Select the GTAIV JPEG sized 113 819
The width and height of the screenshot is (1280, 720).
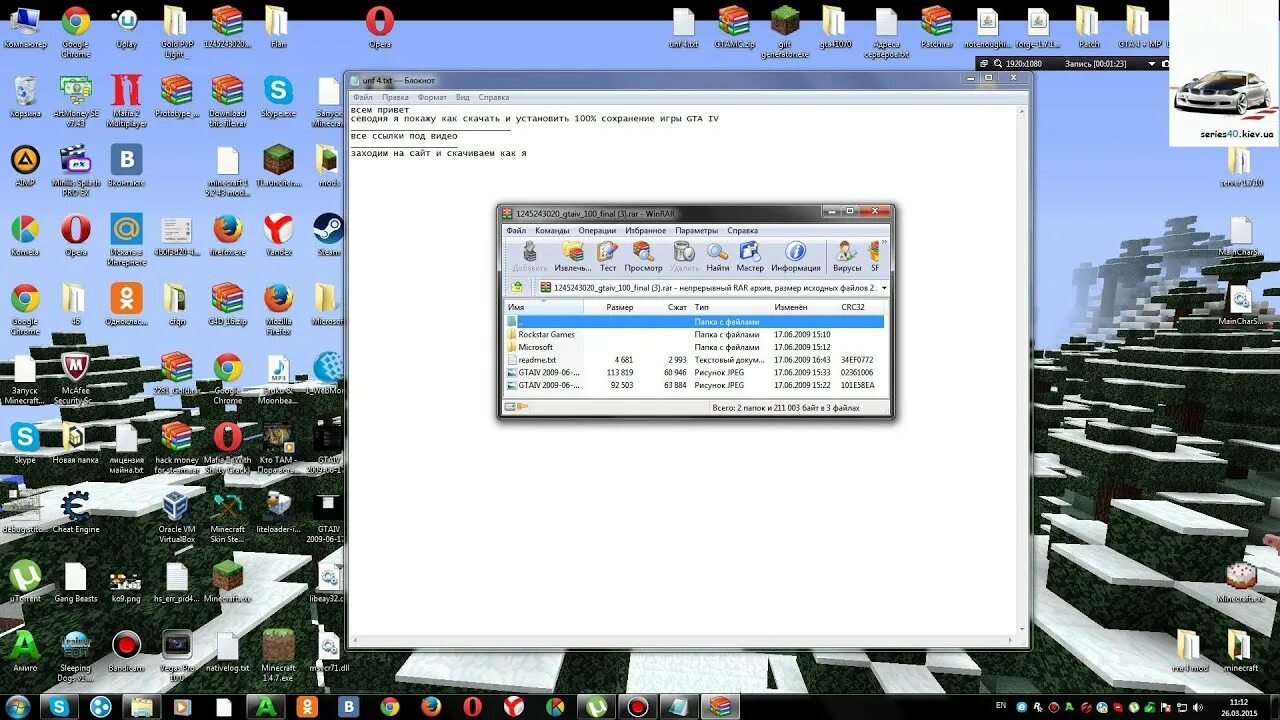coord(694,372)
